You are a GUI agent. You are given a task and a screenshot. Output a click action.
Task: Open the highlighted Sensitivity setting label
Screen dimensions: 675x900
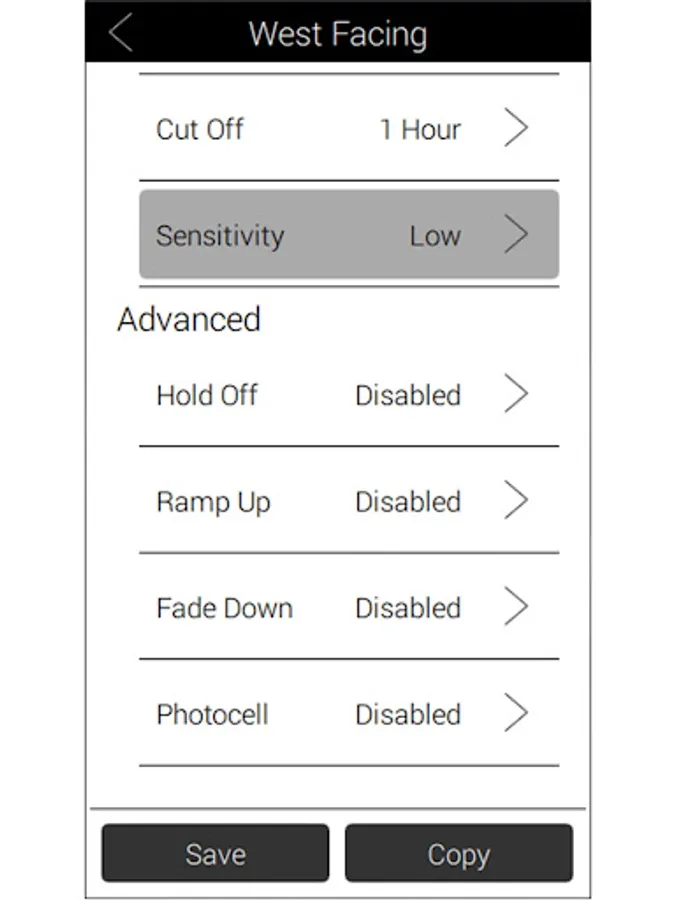tap(220, 236)
